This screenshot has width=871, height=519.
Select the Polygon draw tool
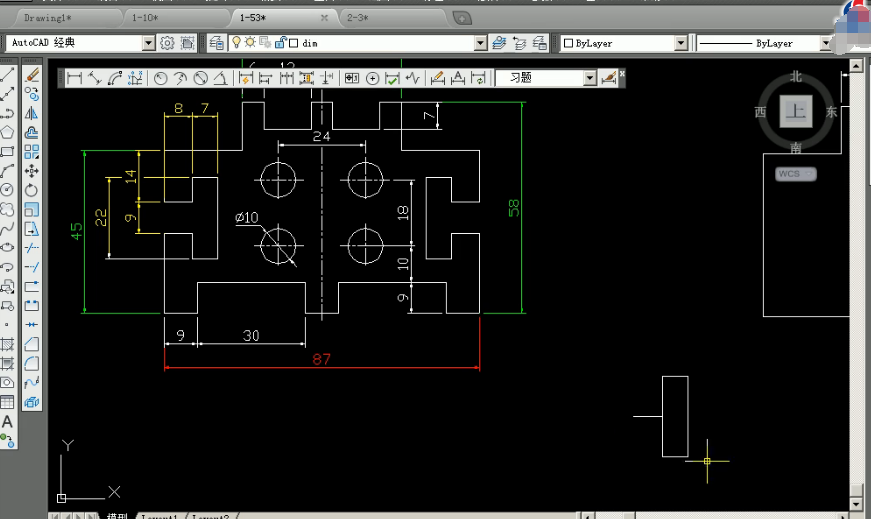7,132
